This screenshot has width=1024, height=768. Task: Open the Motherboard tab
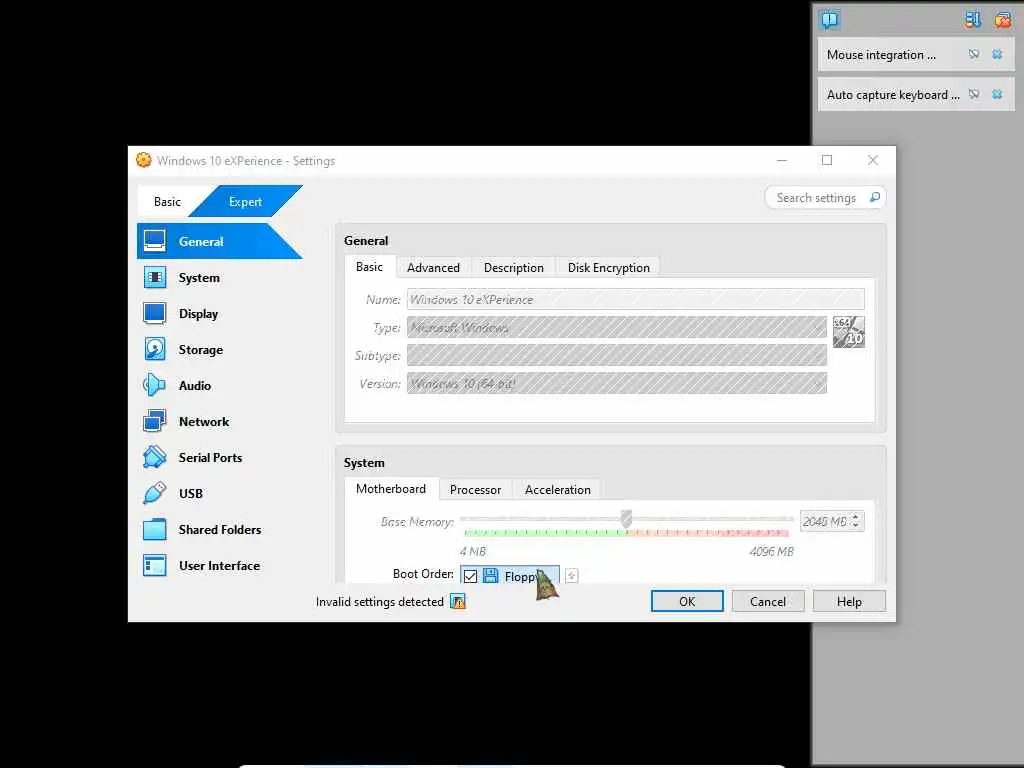click(391, 488)
